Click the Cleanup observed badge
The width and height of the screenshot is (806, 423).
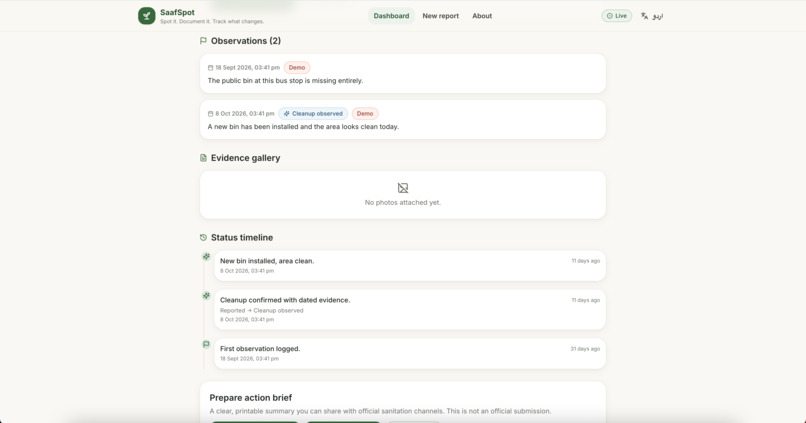[313, 114]
